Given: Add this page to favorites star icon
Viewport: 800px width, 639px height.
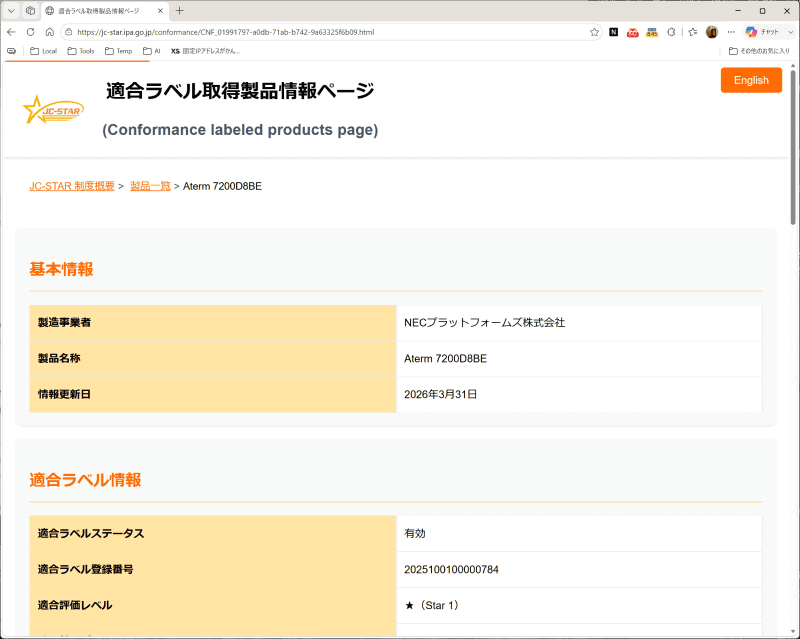Looking at the screenshot, I should [x=594, y=32].
